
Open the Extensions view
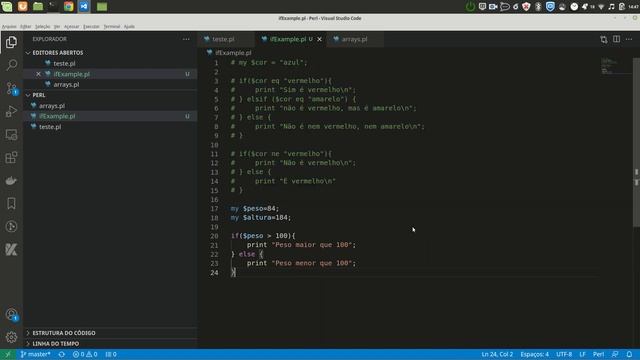pos(11,157)
